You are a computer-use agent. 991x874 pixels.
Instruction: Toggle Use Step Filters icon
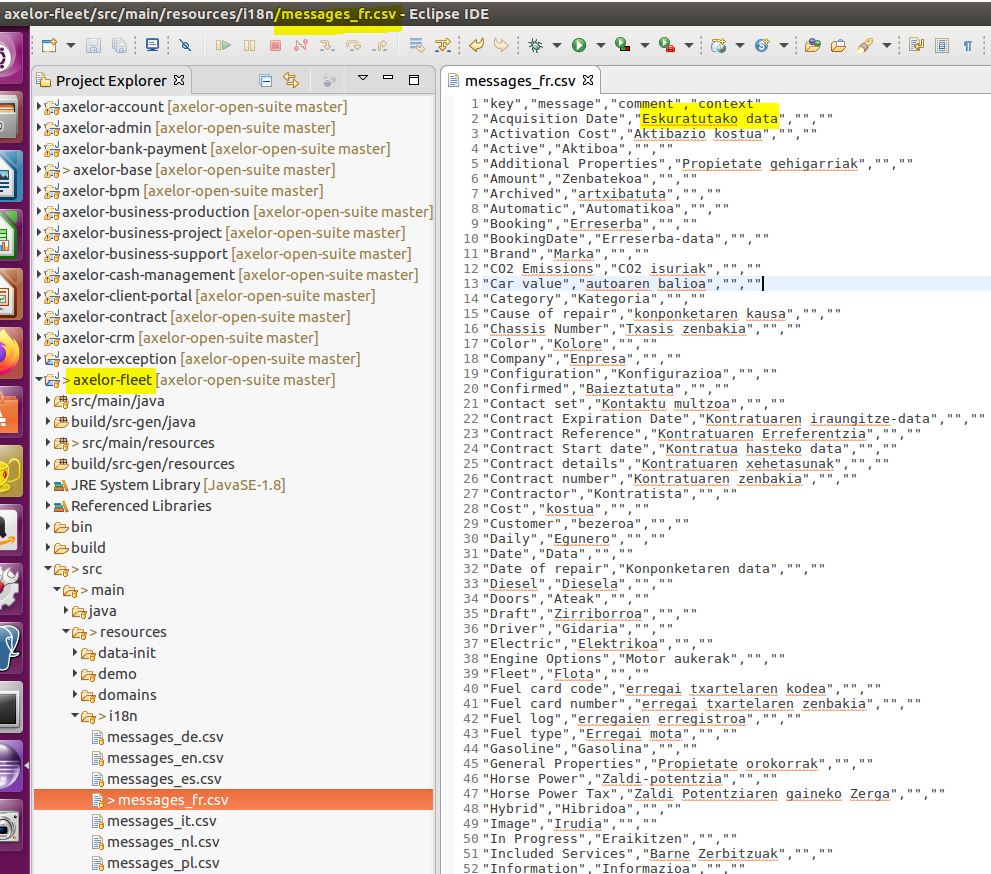click(443, 46)
